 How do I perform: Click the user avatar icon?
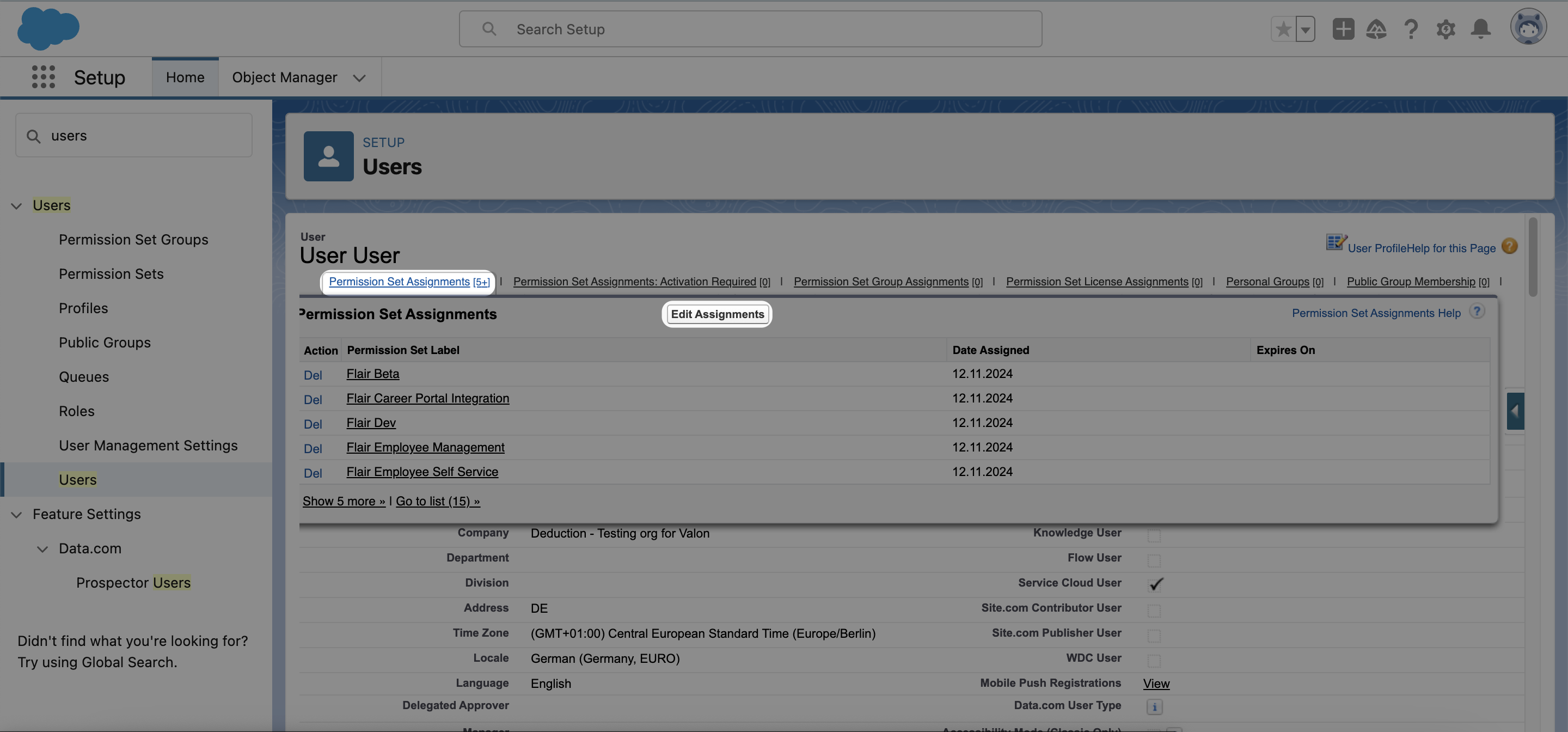(1528, 27)
